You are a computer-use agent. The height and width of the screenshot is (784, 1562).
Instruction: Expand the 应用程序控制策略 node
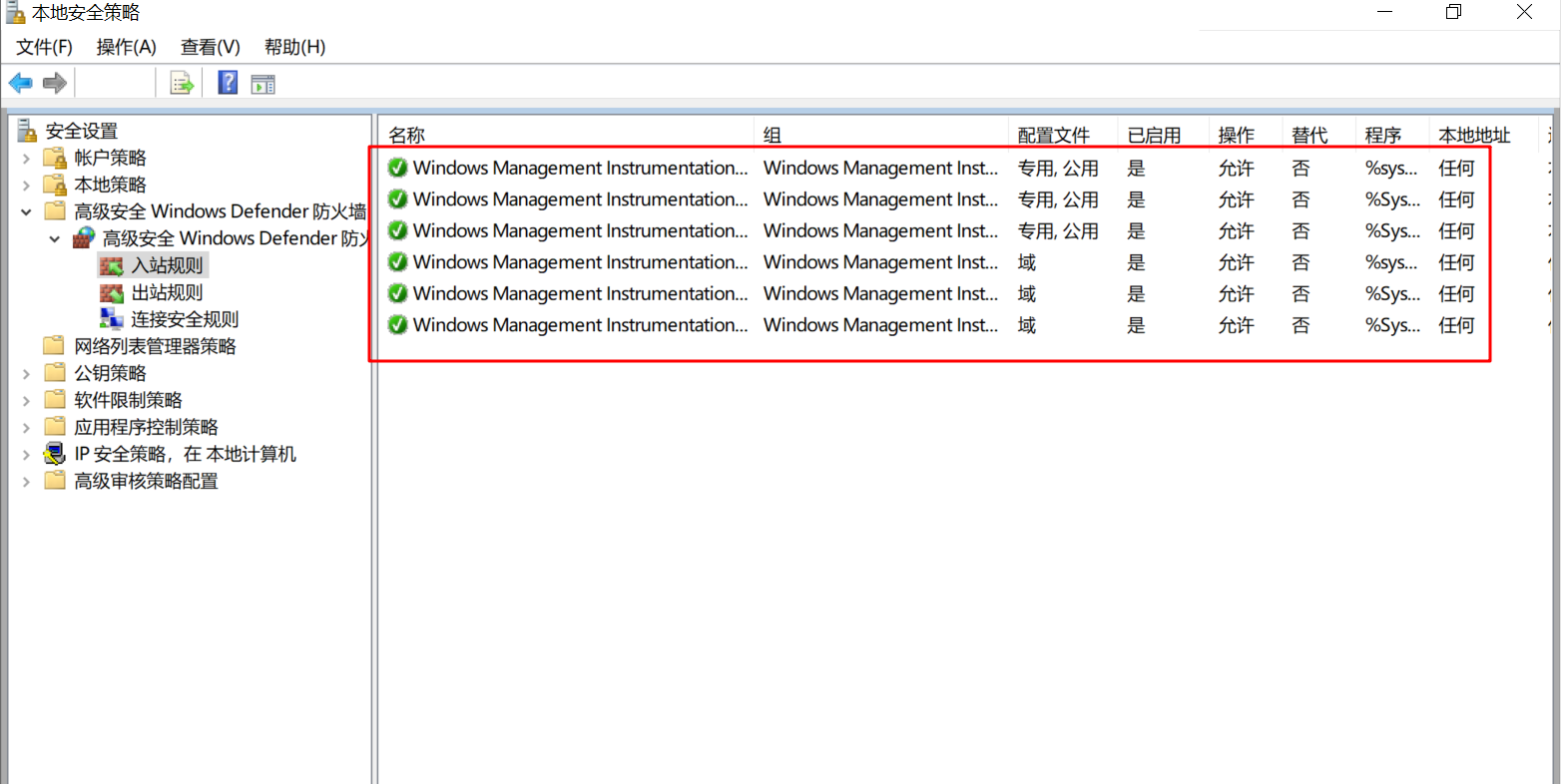[x=27, y=427]
